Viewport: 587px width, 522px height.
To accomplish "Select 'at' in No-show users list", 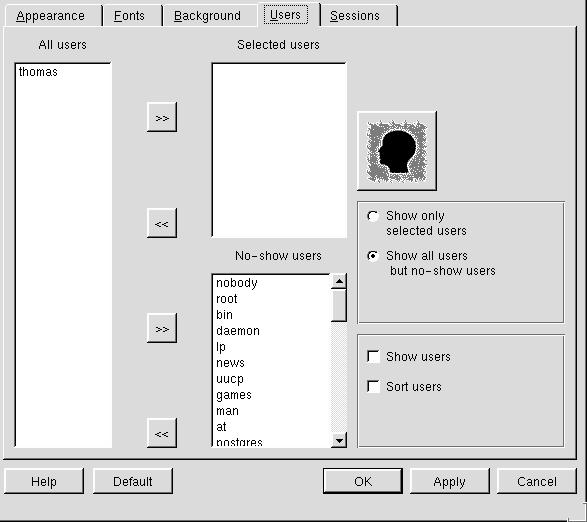I will point(271,427).
